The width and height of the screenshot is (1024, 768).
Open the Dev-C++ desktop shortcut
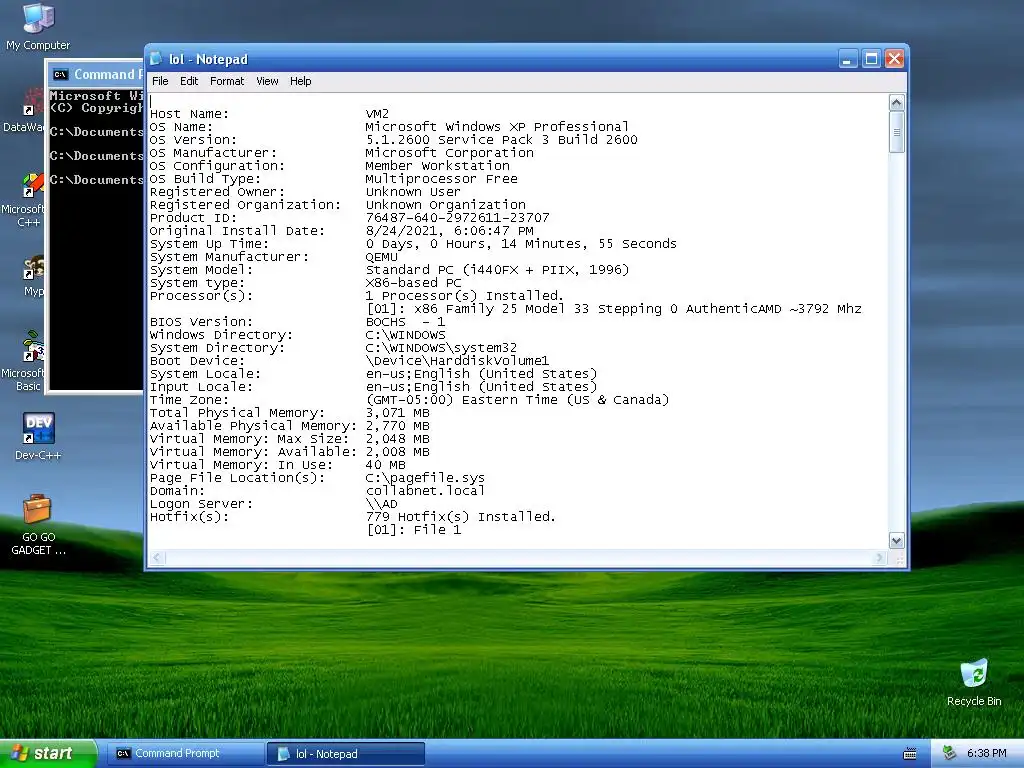38,436
